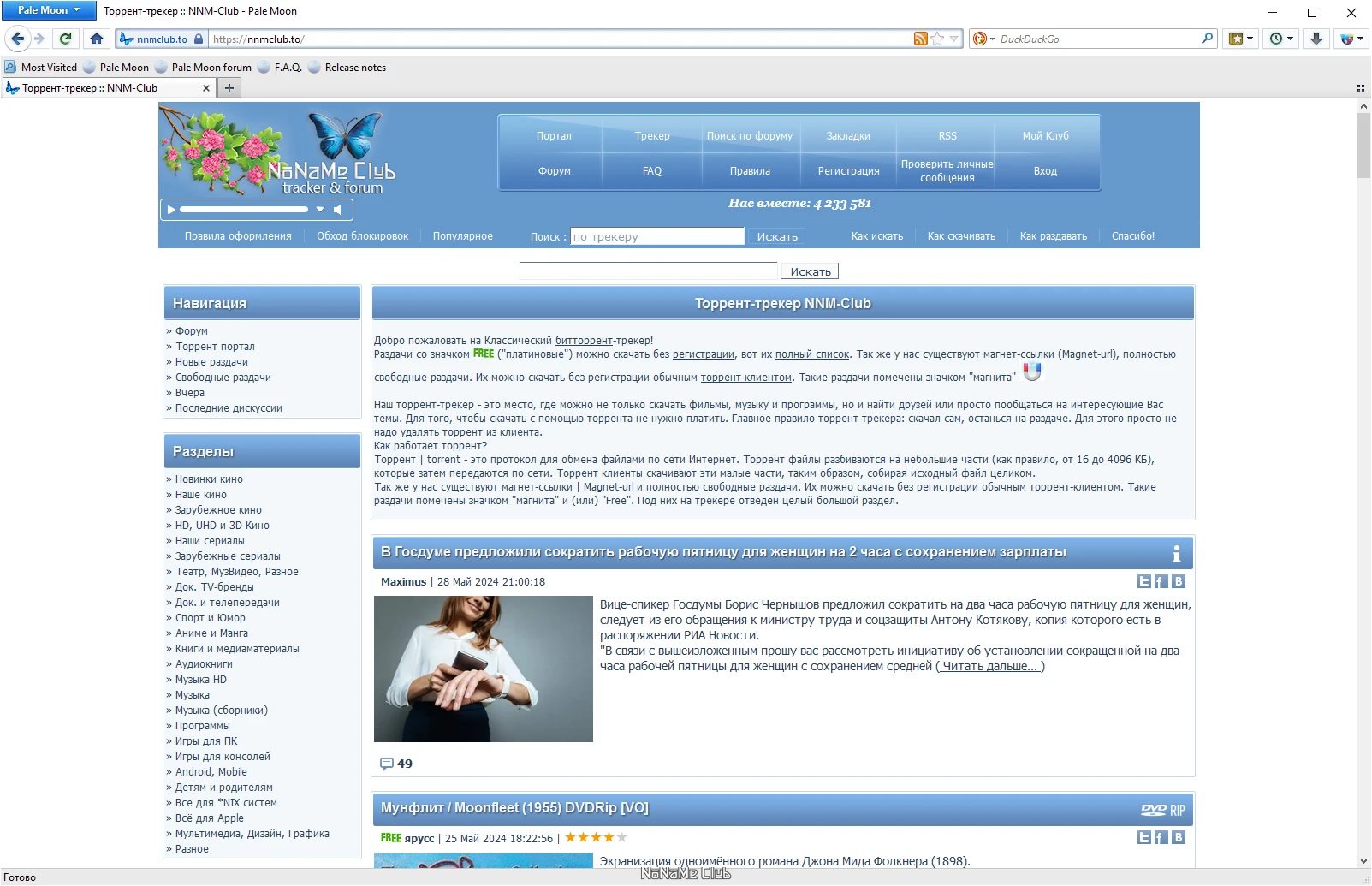The width and height of the screenshot is (1372, 886).
Task: Click the DVD Rip icon on Moonfleet header
Action: click(1162, 810)
